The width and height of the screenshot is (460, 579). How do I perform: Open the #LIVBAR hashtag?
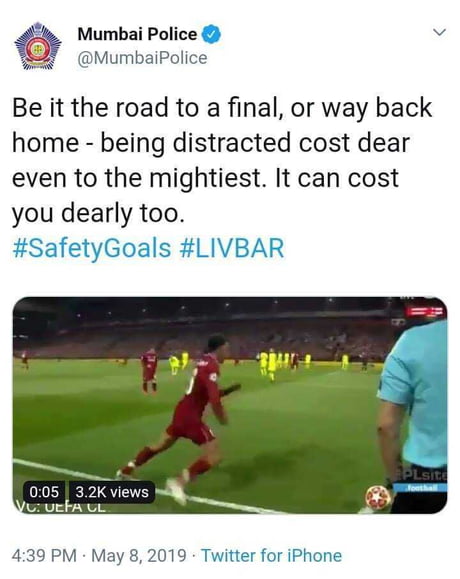point(232,248)
